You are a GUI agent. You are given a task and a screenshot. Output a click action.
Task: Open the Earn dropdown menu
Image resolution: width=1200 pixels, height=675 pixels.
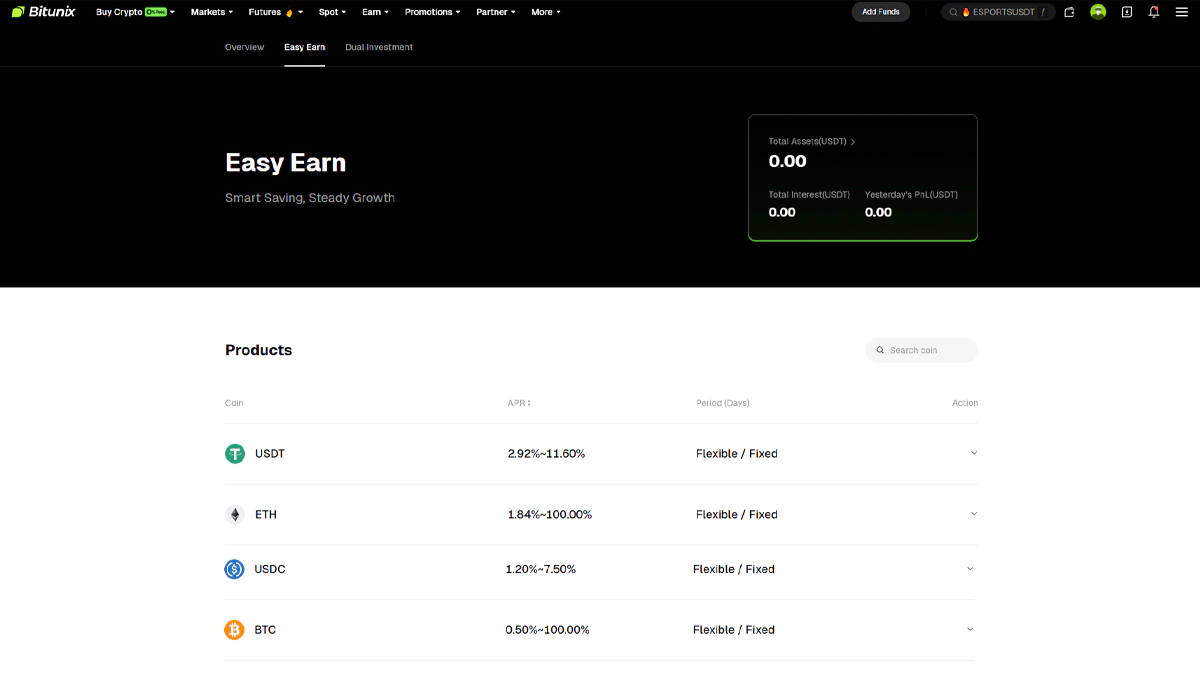coord(374,11)
